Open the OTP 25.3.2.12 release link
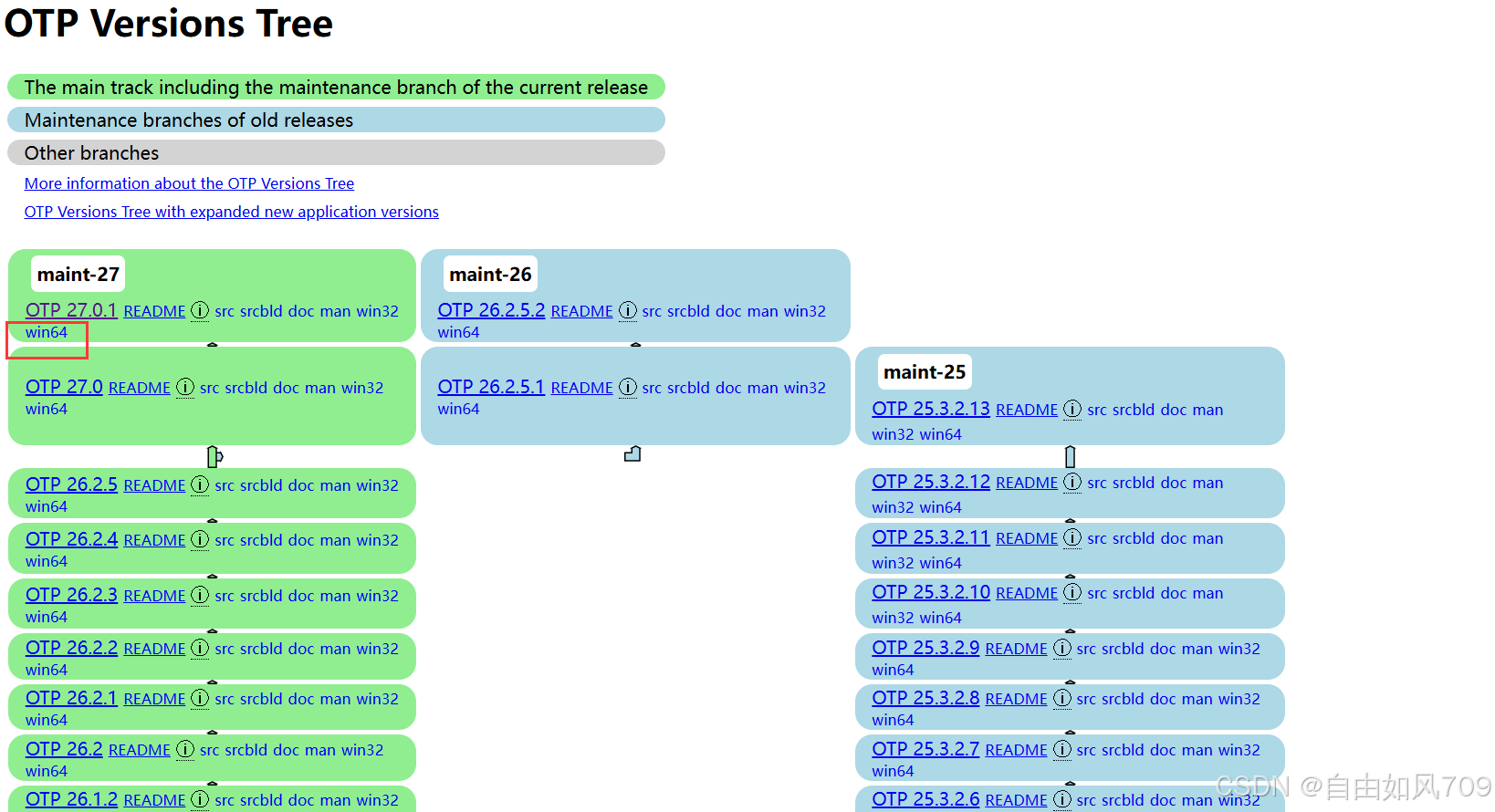The image size is (1495, 812). pyautogui.click(x=931, y=482)
